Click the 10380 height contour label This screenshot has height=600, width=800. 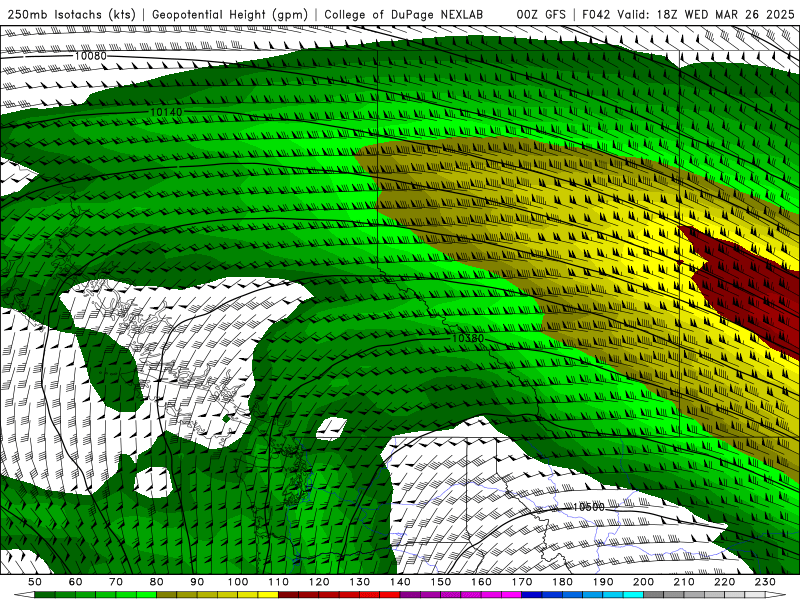468,338
